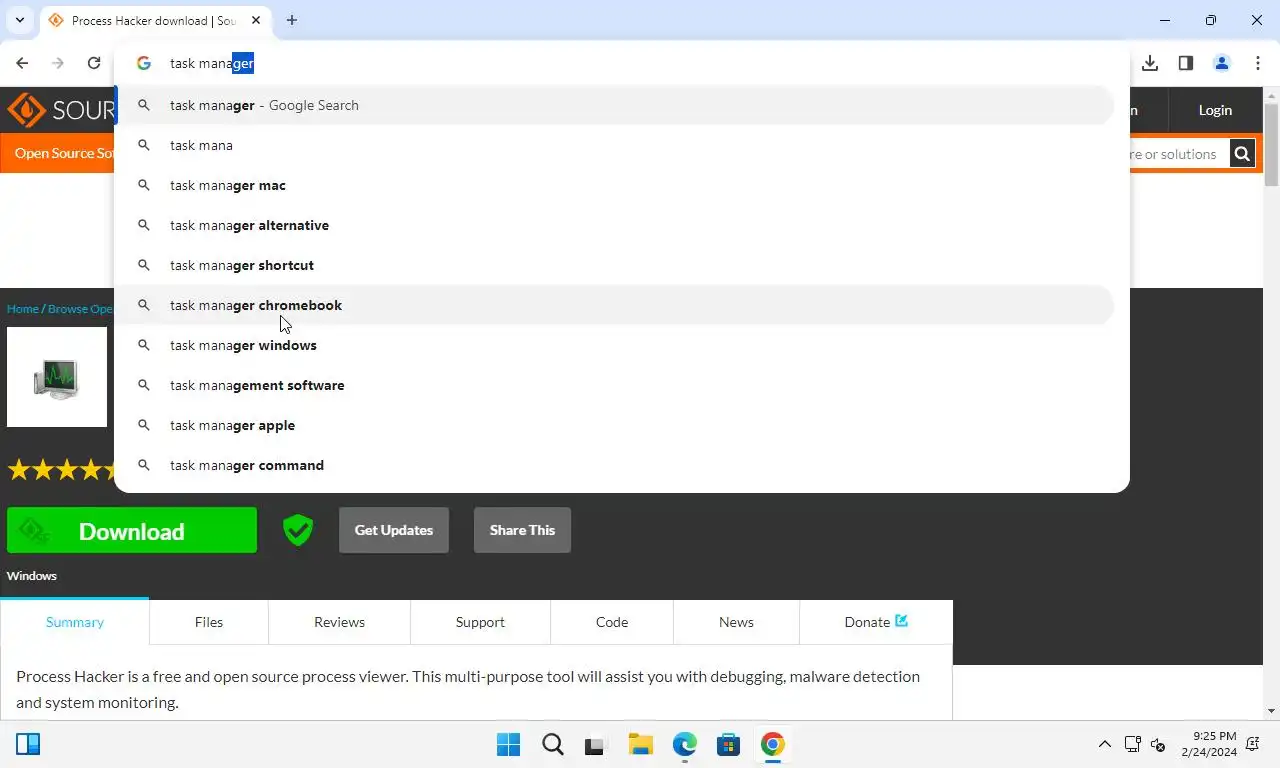Click the browser forward arrow

(x=58, y=63)
